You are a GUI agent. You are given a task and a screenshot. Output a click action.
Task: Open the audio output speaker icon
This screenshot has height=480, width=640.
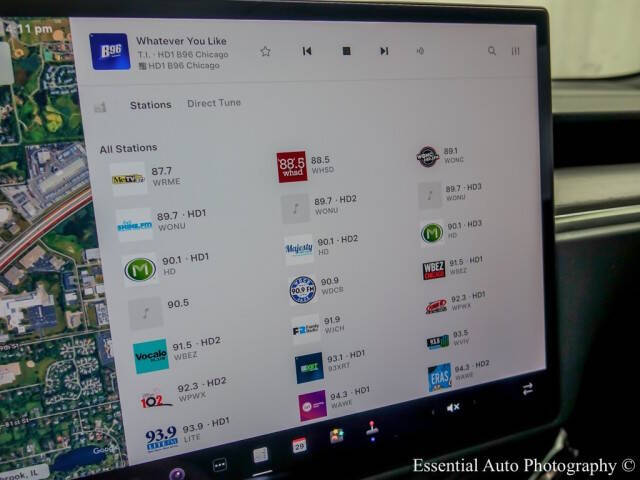click(420, 51)
